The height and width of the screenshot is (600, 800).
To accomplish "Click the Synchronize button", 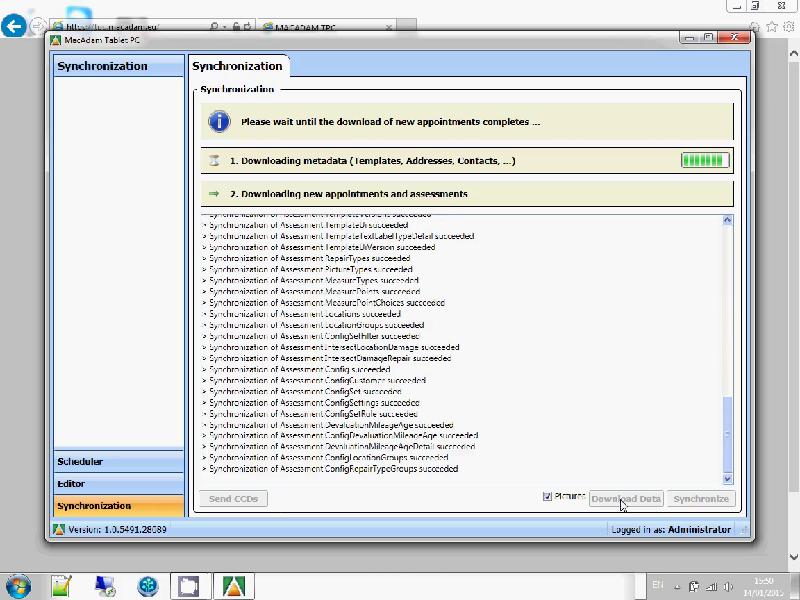I will tap(700, 498).
